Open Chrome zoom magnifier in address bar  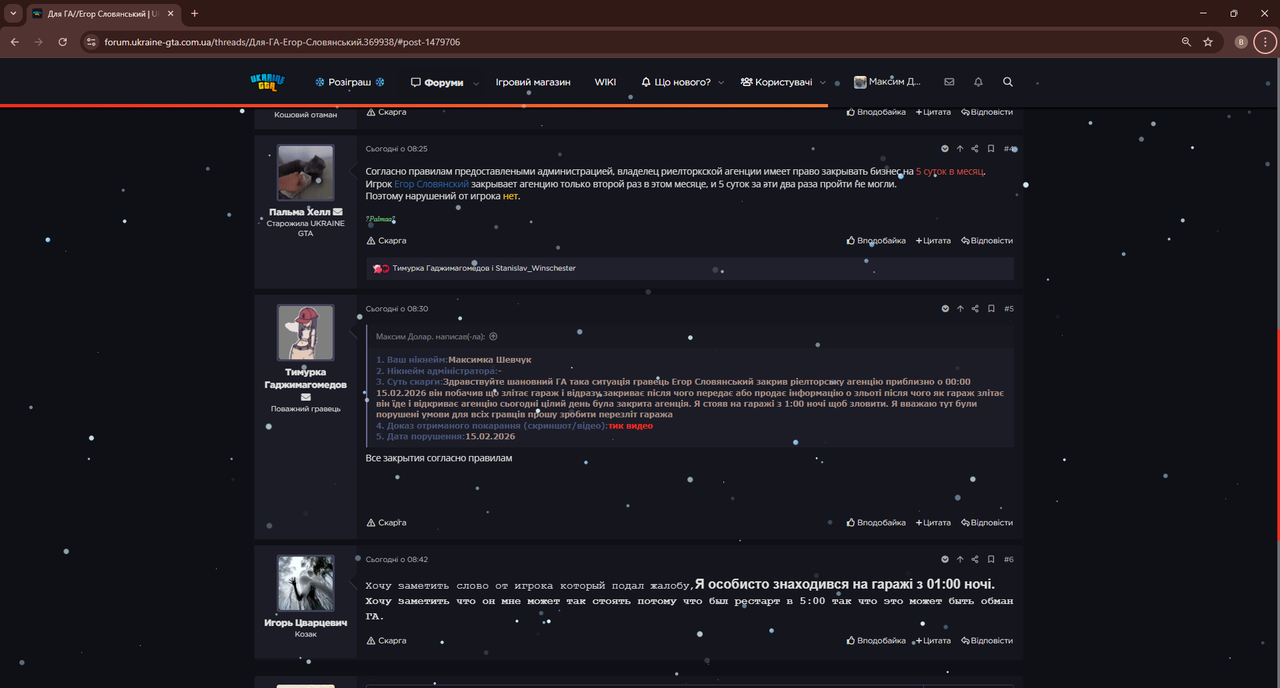tap(1186, 42)
